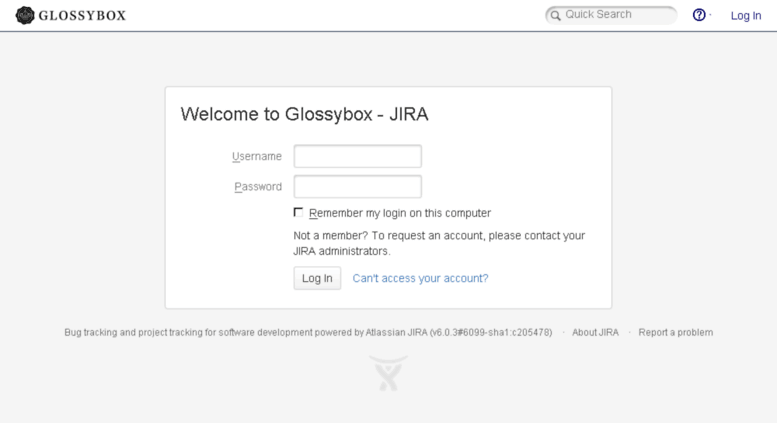The width and height of the screenshot is (777, 423).
Task: Open the Bug tracking footer link
Action: click(91, 332)
